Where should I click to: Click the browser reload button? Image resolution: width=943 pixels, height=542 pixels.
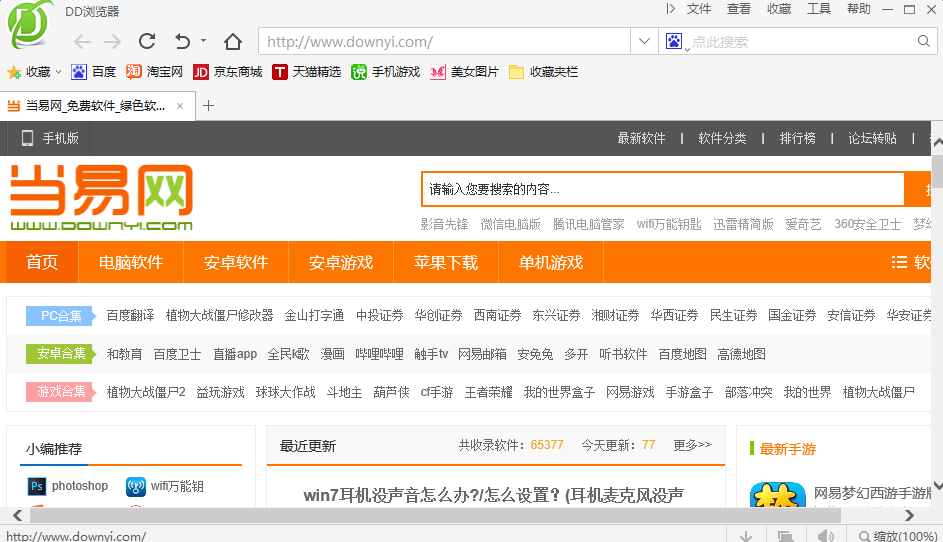point(147,41)
